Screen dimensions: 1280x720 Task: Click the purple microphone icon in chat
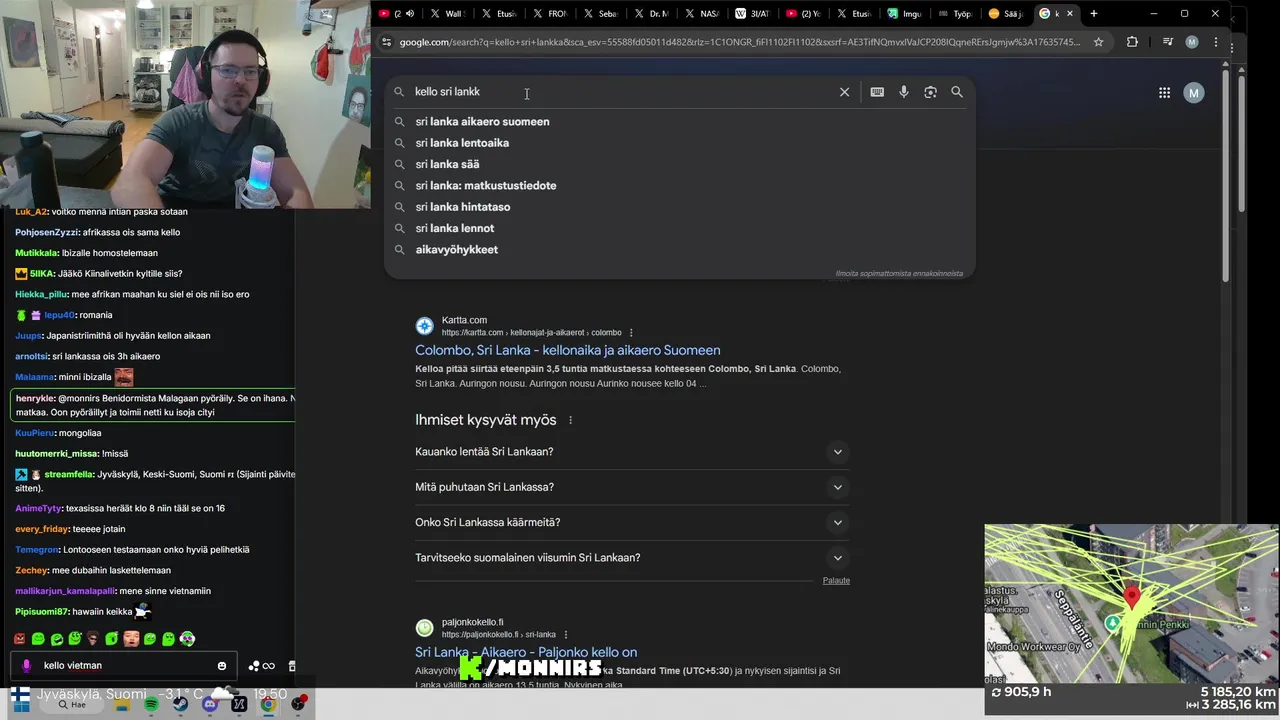(27, 666)
